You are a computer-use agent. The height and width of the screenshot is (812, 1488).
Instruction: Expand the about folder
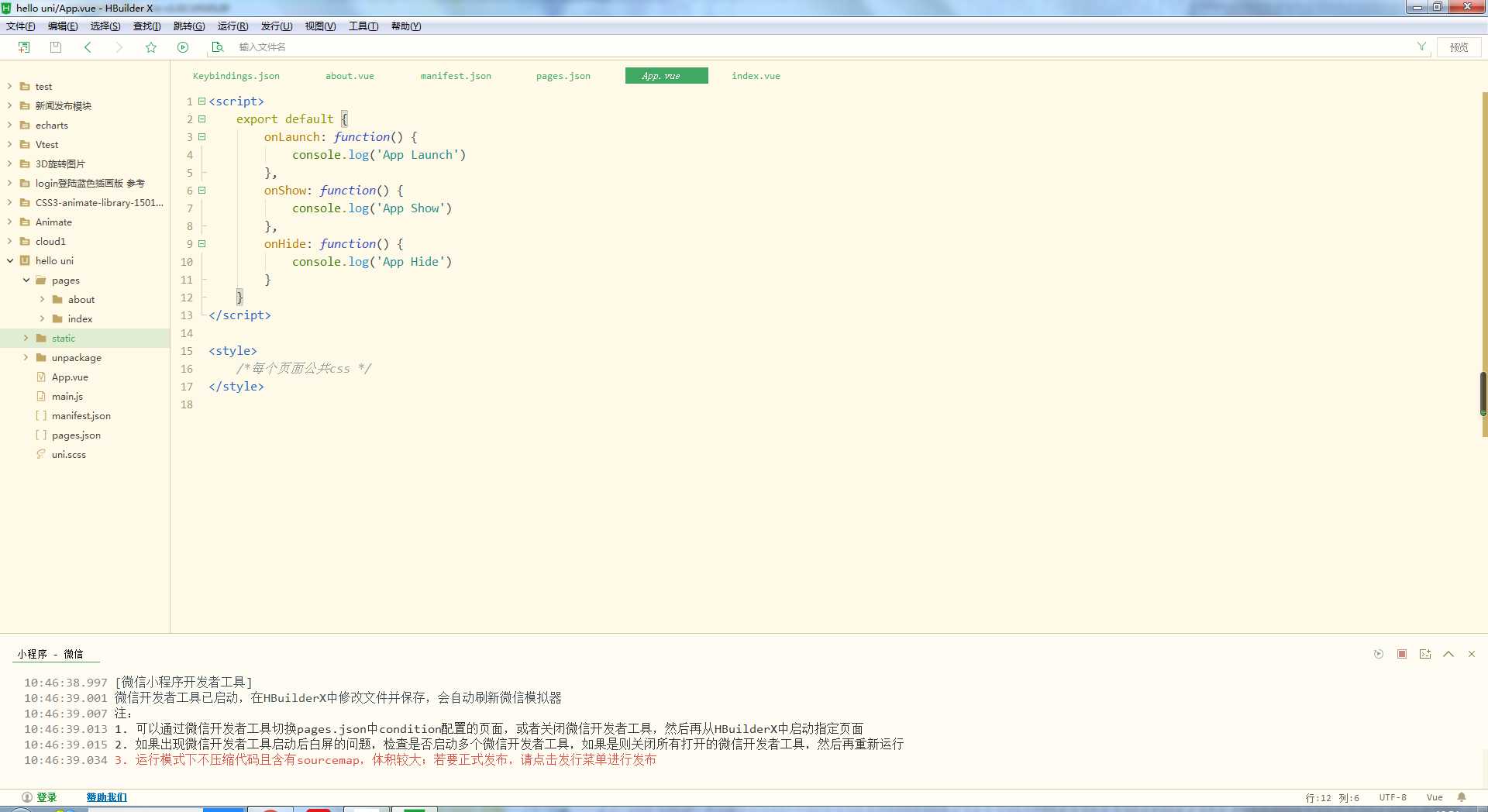coord(42,300)
